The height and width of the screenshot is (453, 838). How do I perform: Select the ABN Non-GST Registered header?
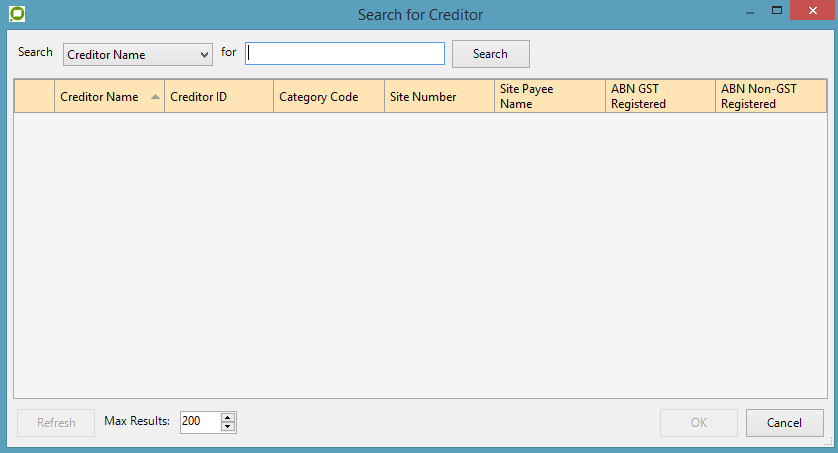[770, 97]
